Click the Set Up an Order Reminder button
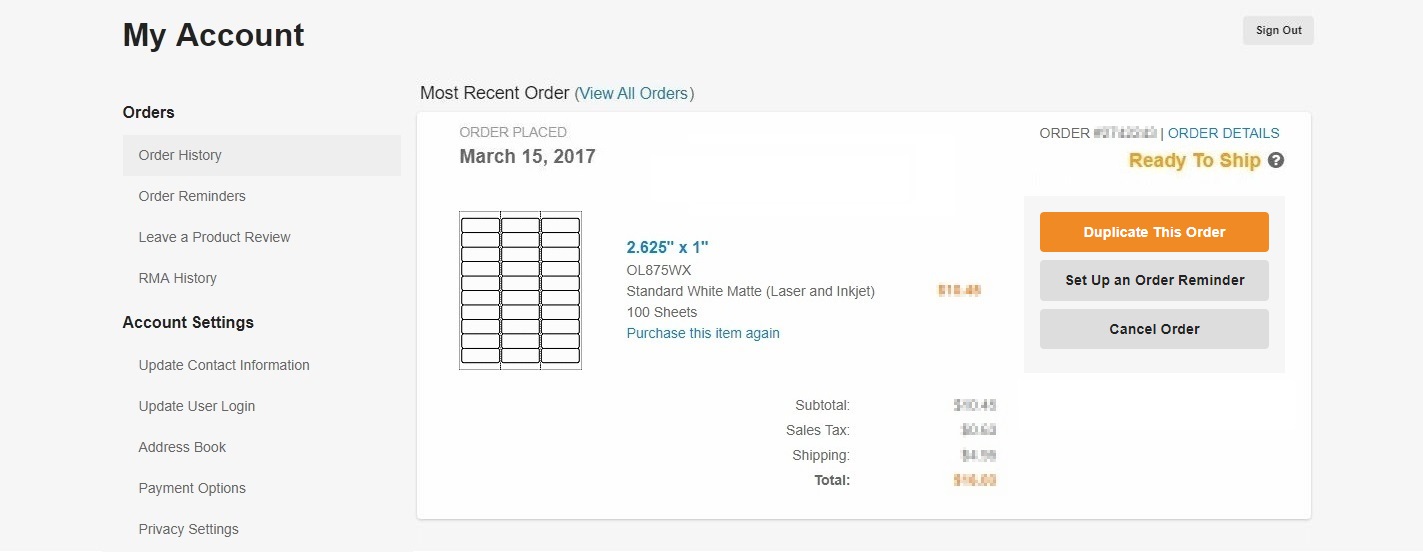Viewport: 1423px width, 552px height. coord(1154,280)
